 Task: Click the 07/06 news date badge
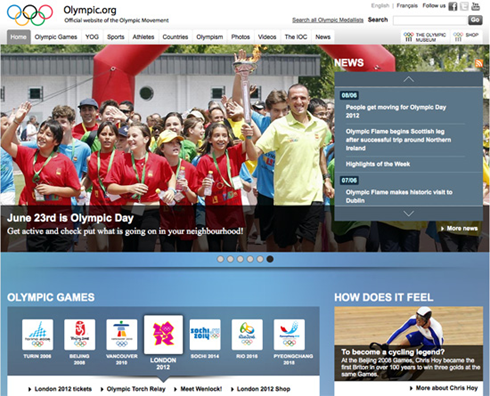349,180
